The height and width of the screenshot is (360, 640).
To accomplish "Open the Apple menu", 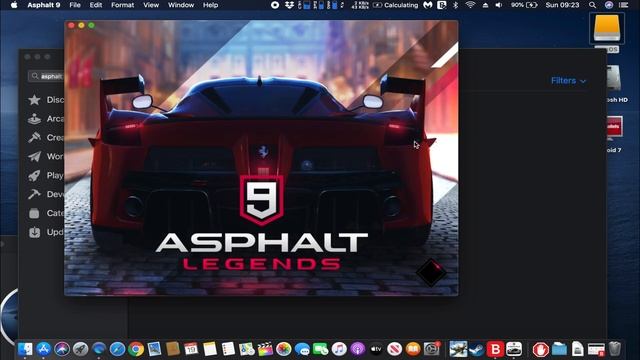I will coord(14,5).
